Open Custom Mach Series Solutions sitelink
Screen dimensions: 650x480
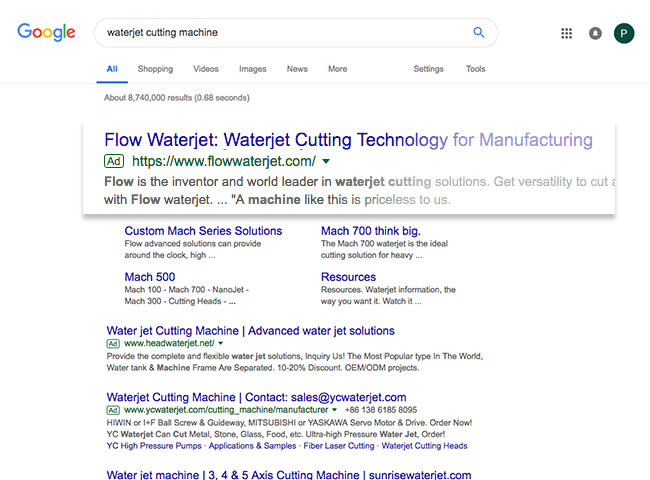203,231
